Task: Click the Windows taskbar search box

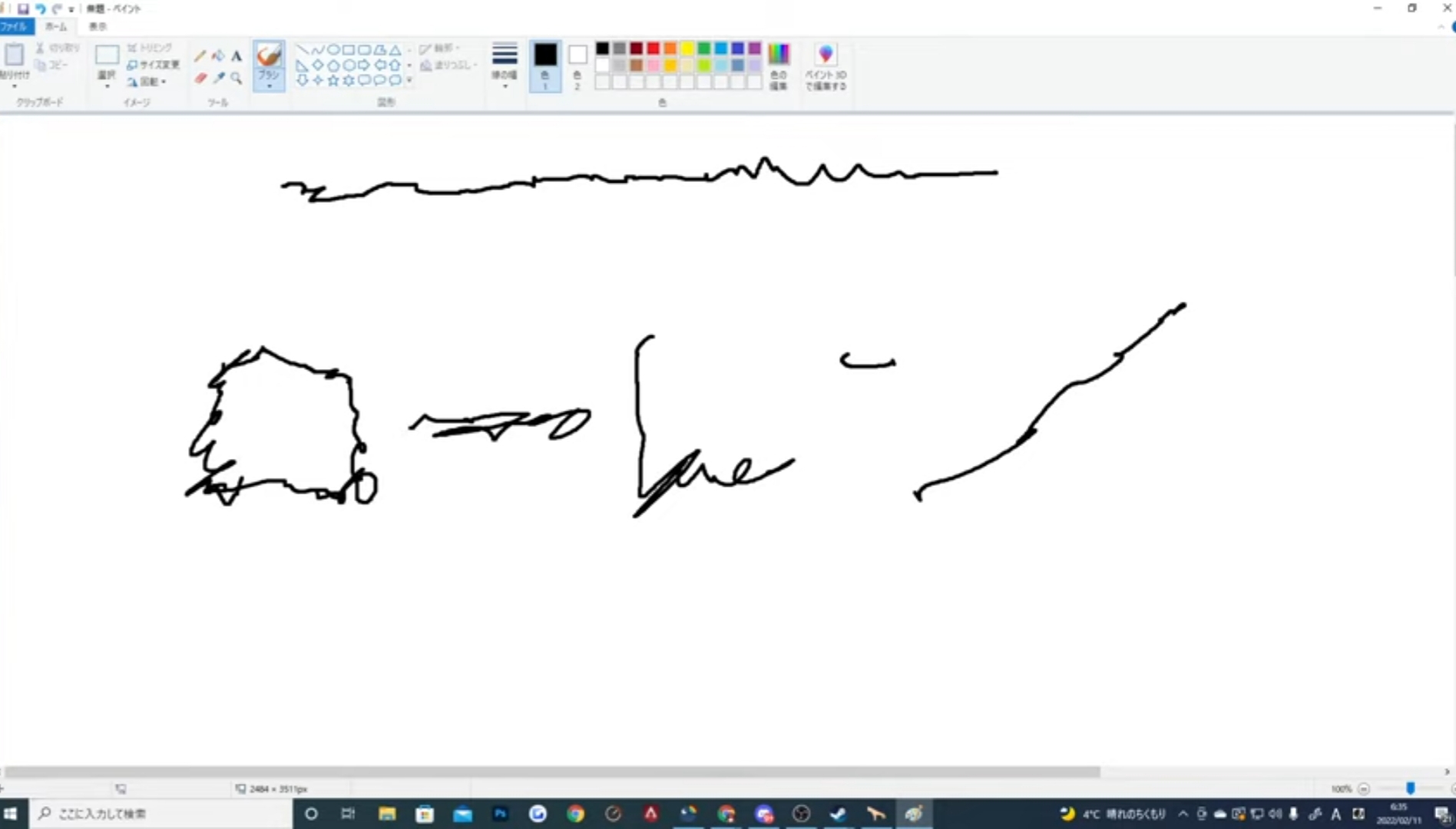Action: pyautogui.click(x=161, y=814)
